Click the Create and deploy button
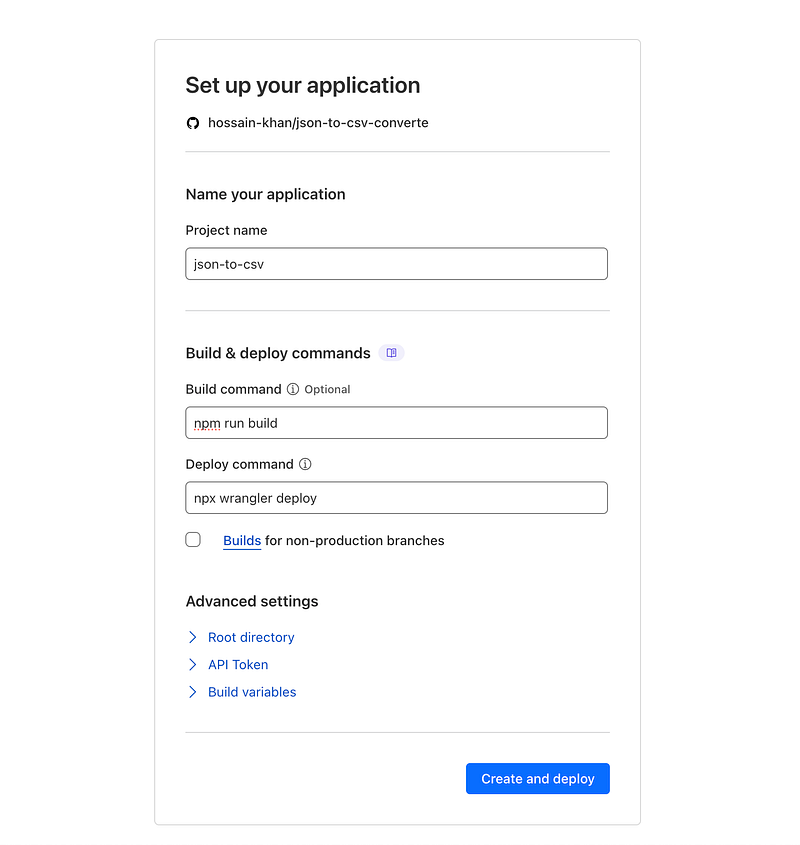This screenshot has width=800, height=845. (x=537, y=779)
